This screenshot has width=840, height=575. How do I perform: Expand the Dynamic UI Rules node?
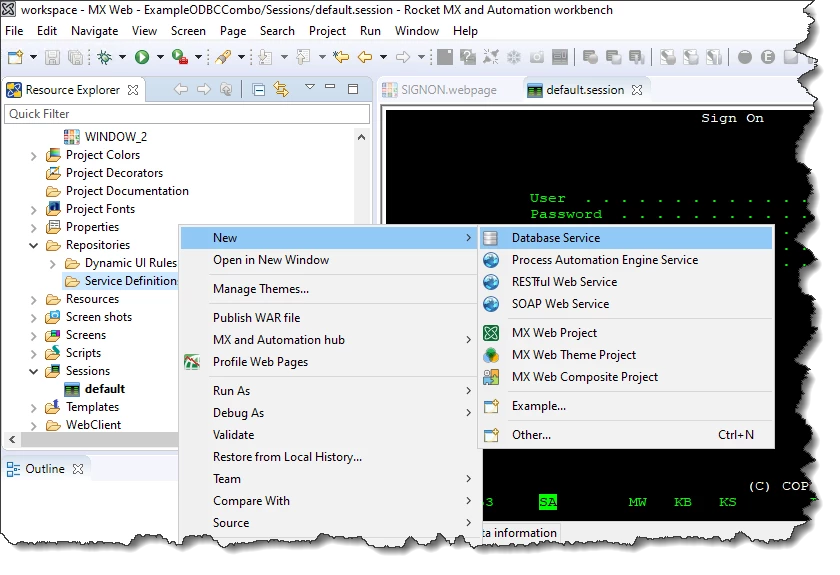click(x=52, y=264)
